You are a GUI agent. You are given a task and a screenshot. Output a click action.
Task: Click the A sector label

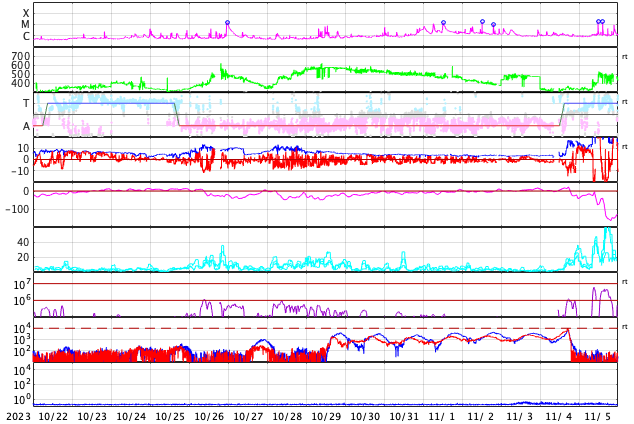26,127
